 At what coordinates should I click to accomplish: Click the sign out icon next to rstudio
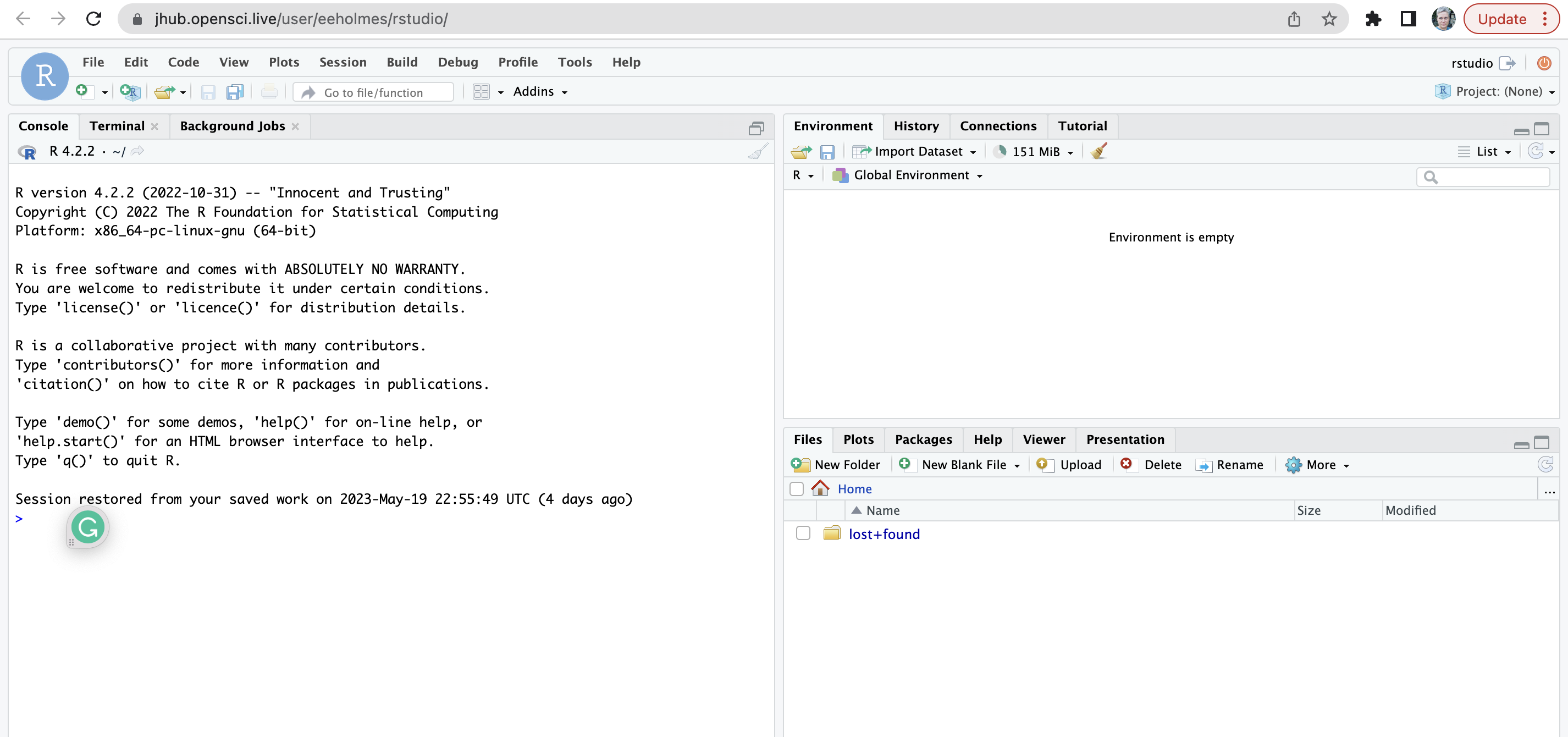pyautogui.click(x=1507, y=63)
